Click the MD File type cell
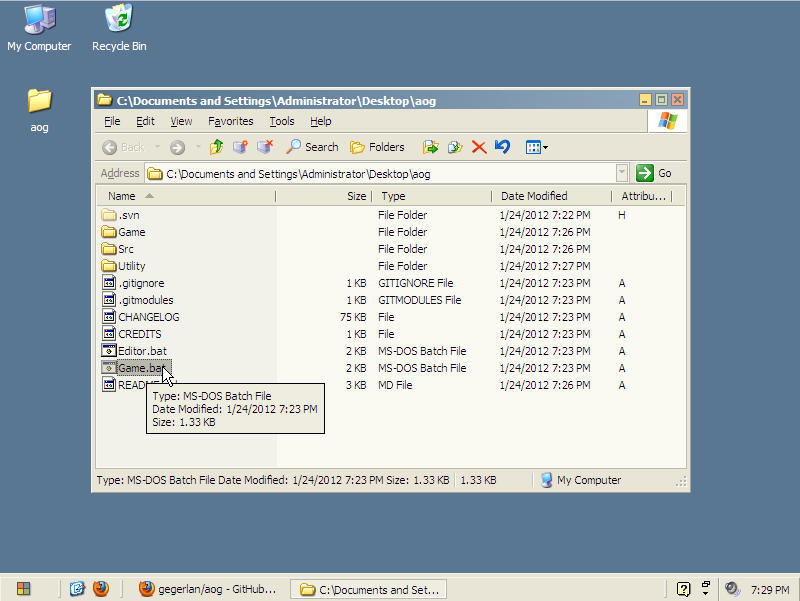The height and width of the screenshot is (601, 800). pos(395,385)
